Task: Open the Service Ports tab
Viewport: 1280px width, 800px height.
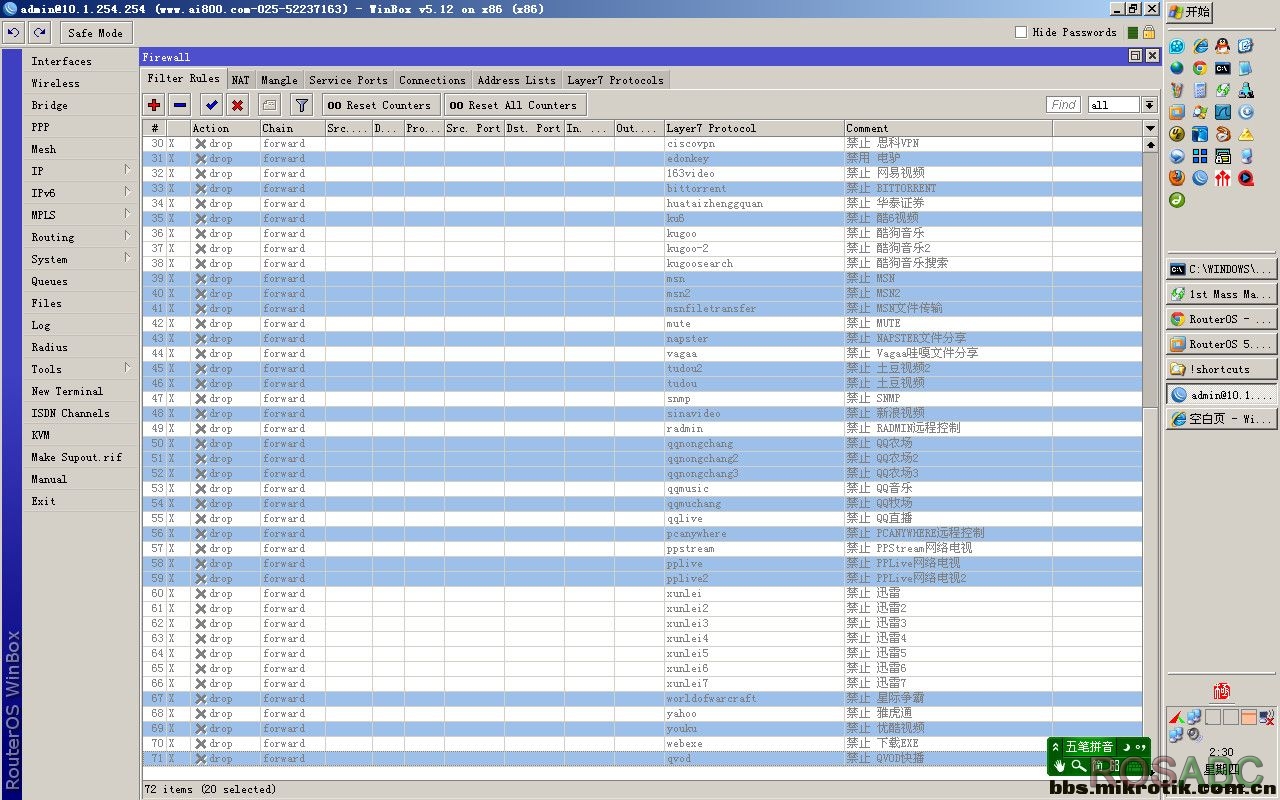Action: point(348,80)
